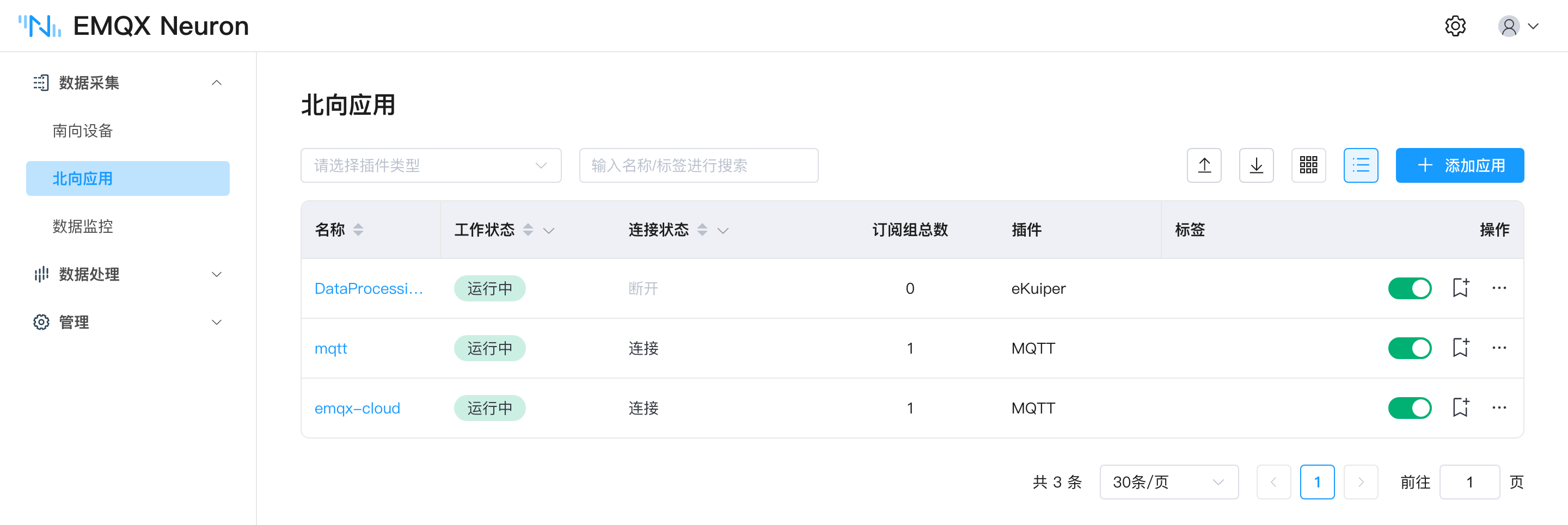
Task: Click the tag icon for DataProcessing row
Action: (1461, 288)
